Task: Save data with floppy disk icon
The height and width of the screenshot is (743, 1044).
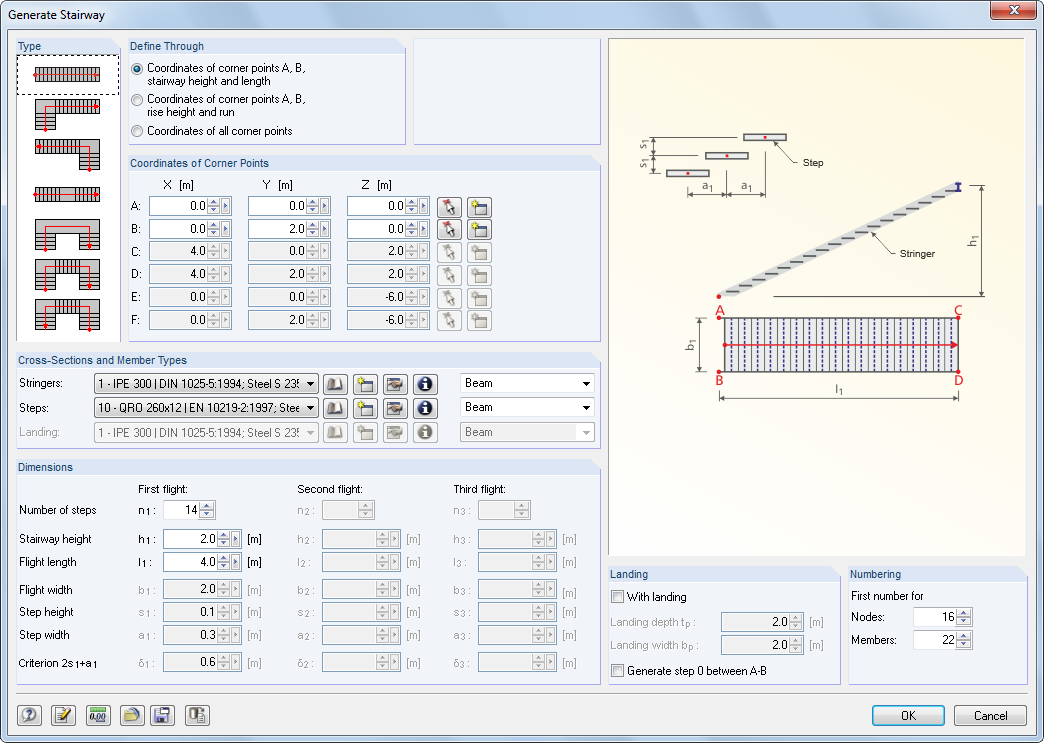Action: click(x=162, y=715)
